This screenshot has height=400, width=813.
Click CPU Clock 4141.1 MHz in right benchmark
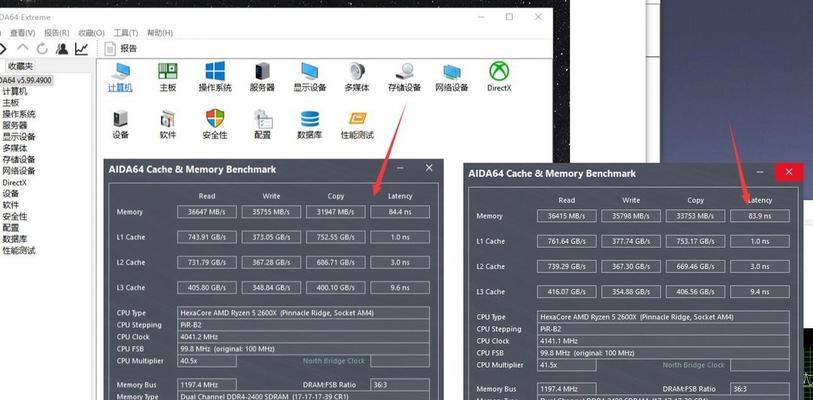click(x=663, y=341)
